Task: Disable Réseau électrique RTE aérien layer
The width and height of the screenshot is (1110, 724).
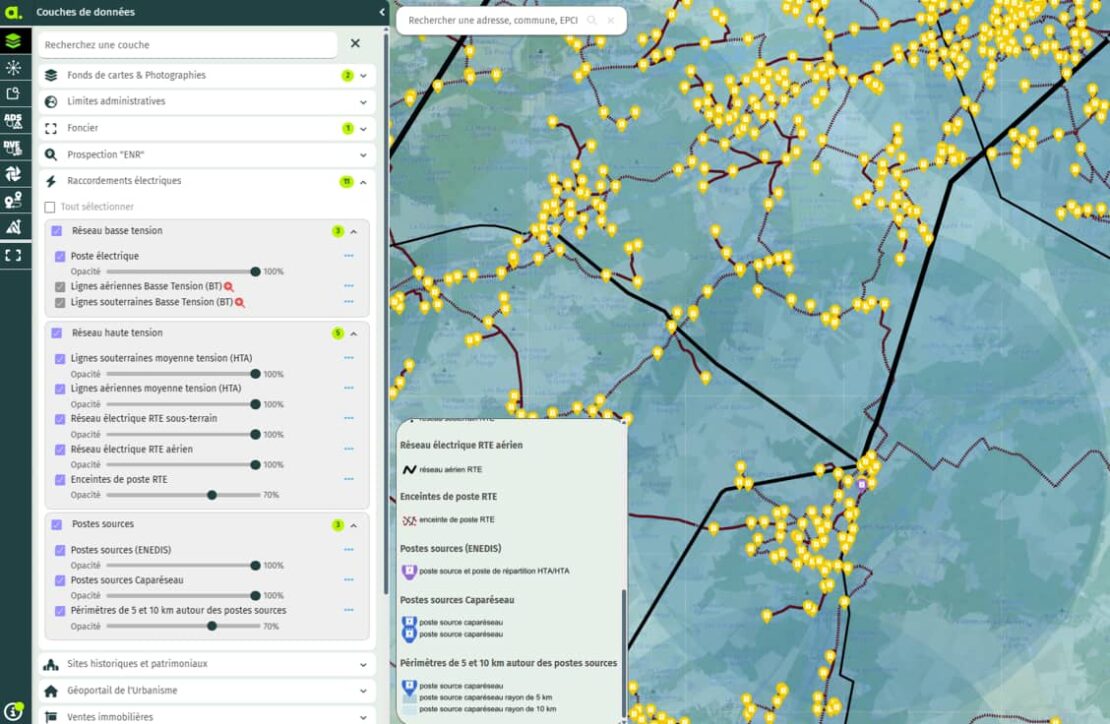Action: pos(60,450)
